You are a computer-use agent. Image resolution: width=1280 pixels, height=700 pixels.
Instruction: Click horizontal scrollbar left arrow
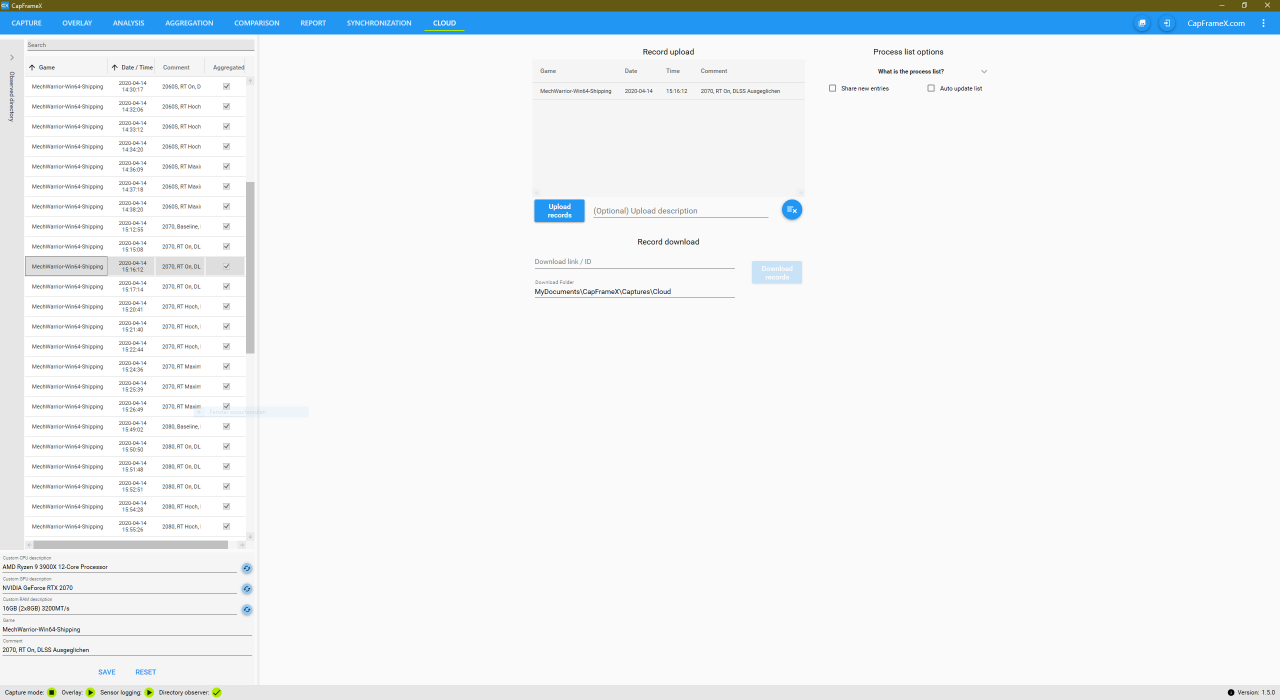tap(29, 545)
